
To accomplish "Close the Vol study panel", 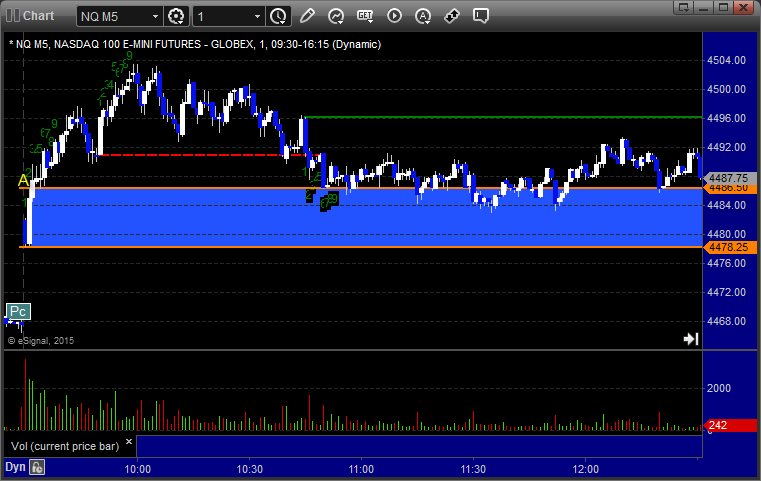I will (x=129, y=442).
